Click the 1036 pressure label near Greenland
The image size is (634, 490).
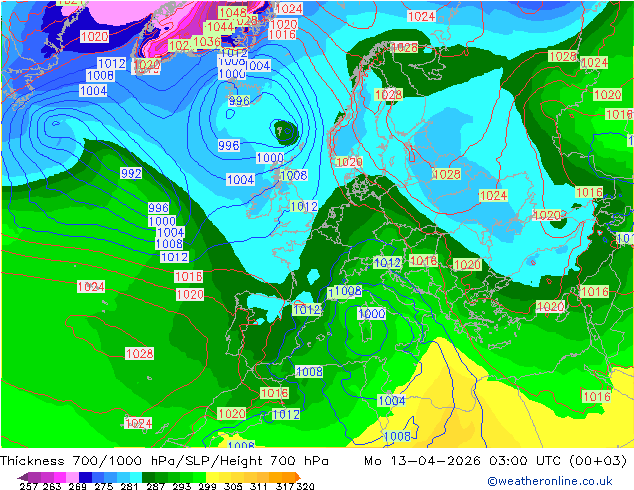coord(207,42)
